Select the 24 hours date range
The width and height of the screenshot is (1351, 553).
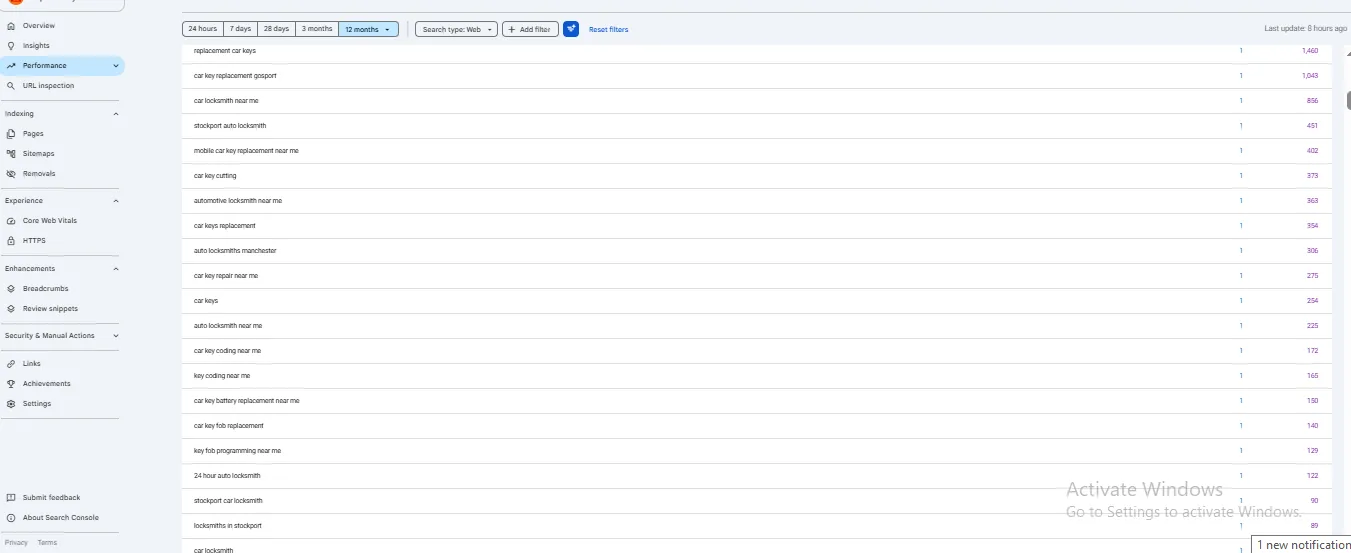click(x=203, y=29)
